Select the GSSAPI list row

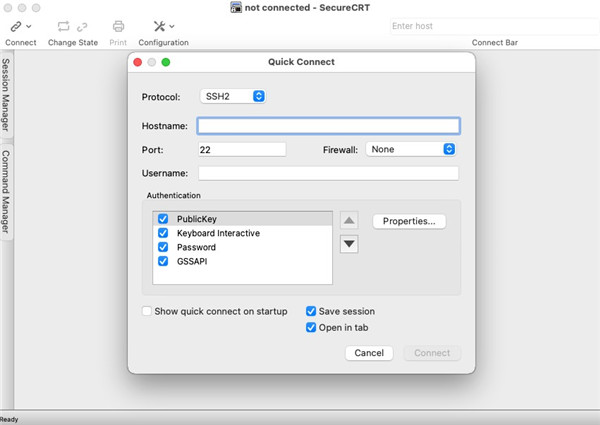tap(243, 261)
